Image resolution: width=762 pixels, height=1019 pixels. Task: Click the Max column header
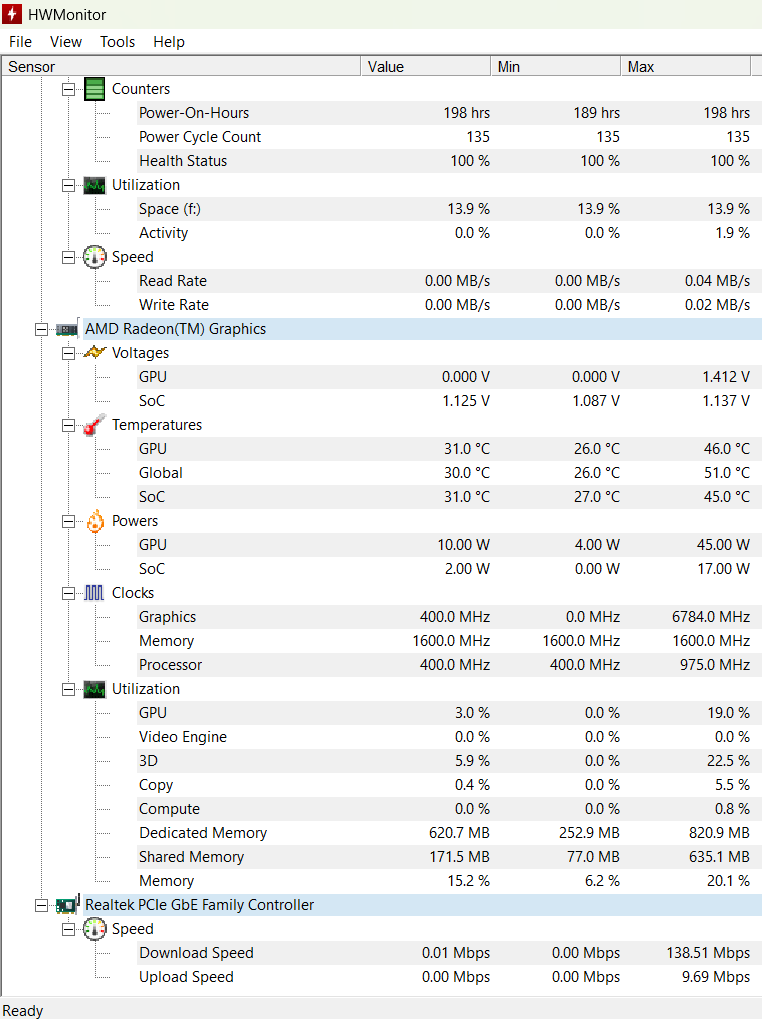coord(684,67)
